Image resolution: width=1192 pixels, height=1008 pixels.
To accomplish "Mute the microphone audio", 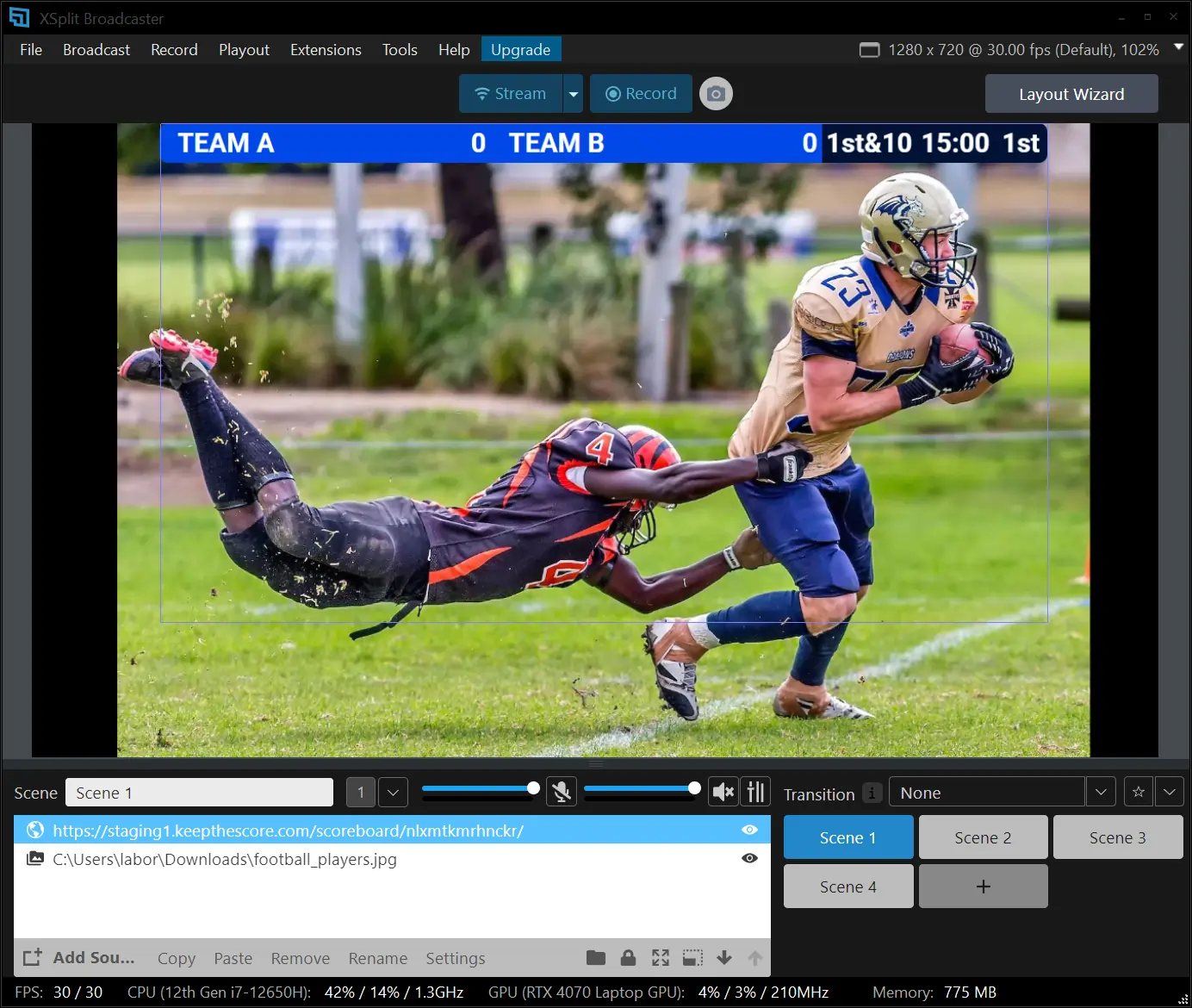I will click(561, 791).
